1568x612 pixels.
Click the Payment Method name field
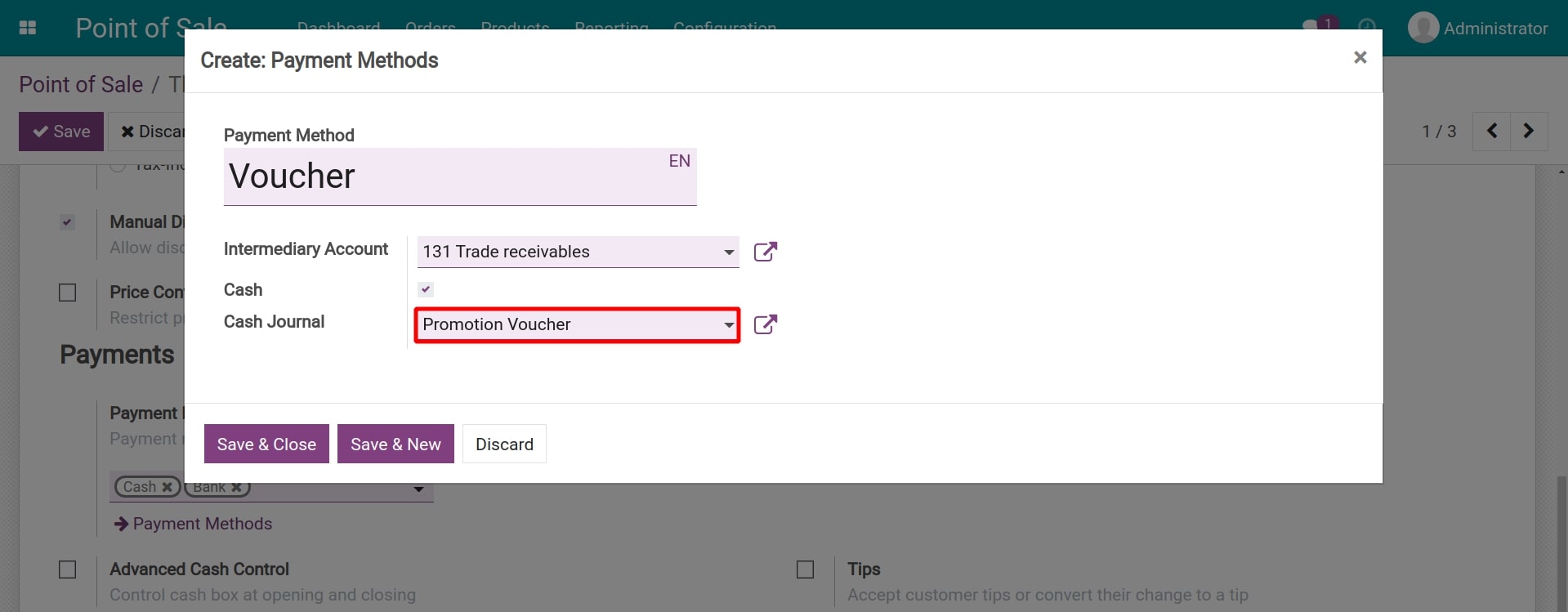coord(445,177)
